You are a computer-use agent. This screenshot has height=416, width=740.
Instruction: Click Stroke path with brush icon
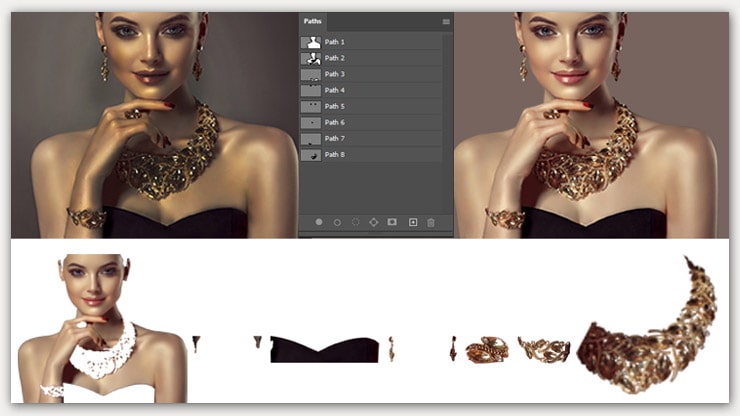coord(337,222)
